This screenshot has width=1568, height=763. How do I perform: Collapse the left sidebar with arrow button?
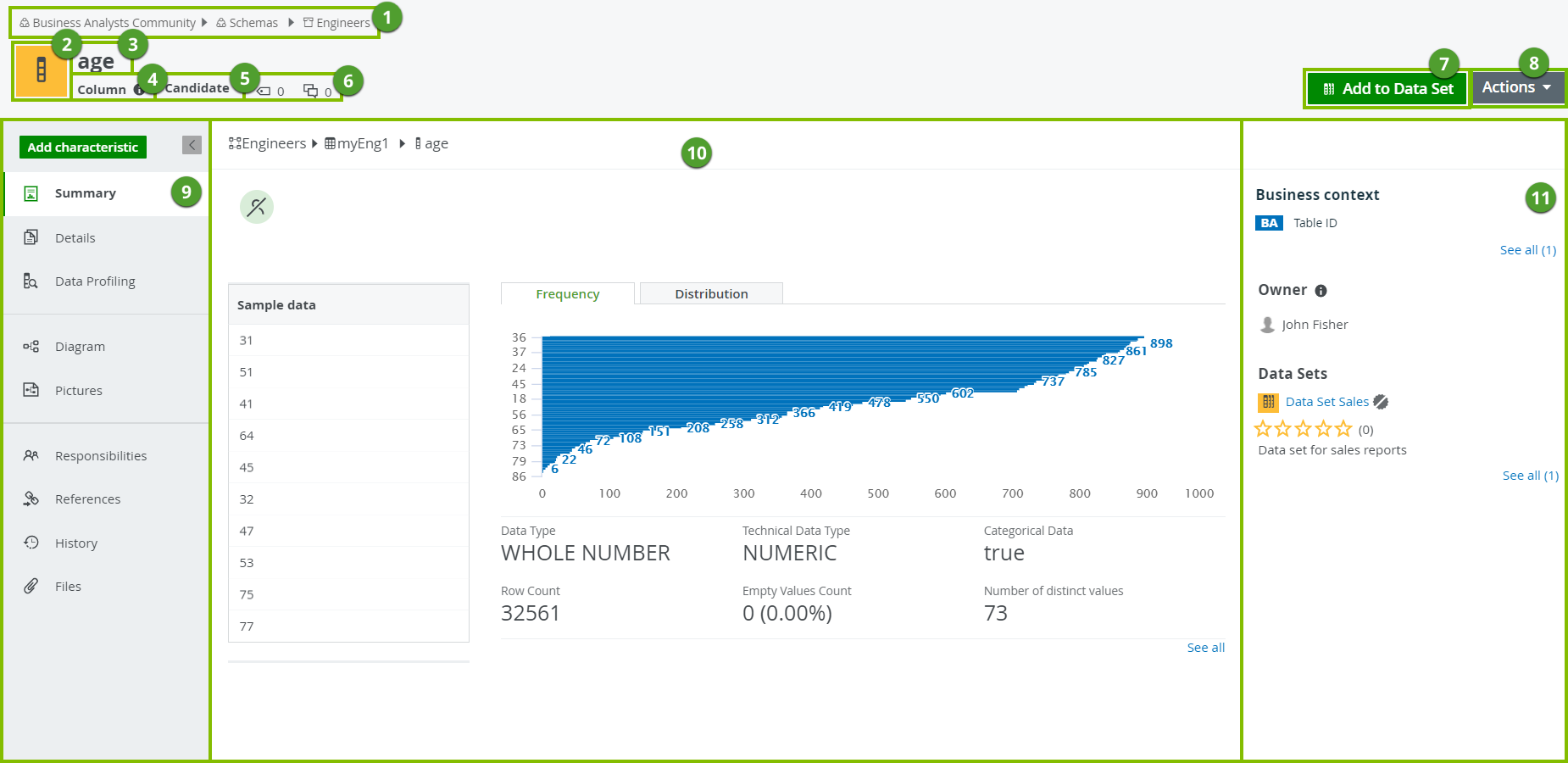pos(192,145)
